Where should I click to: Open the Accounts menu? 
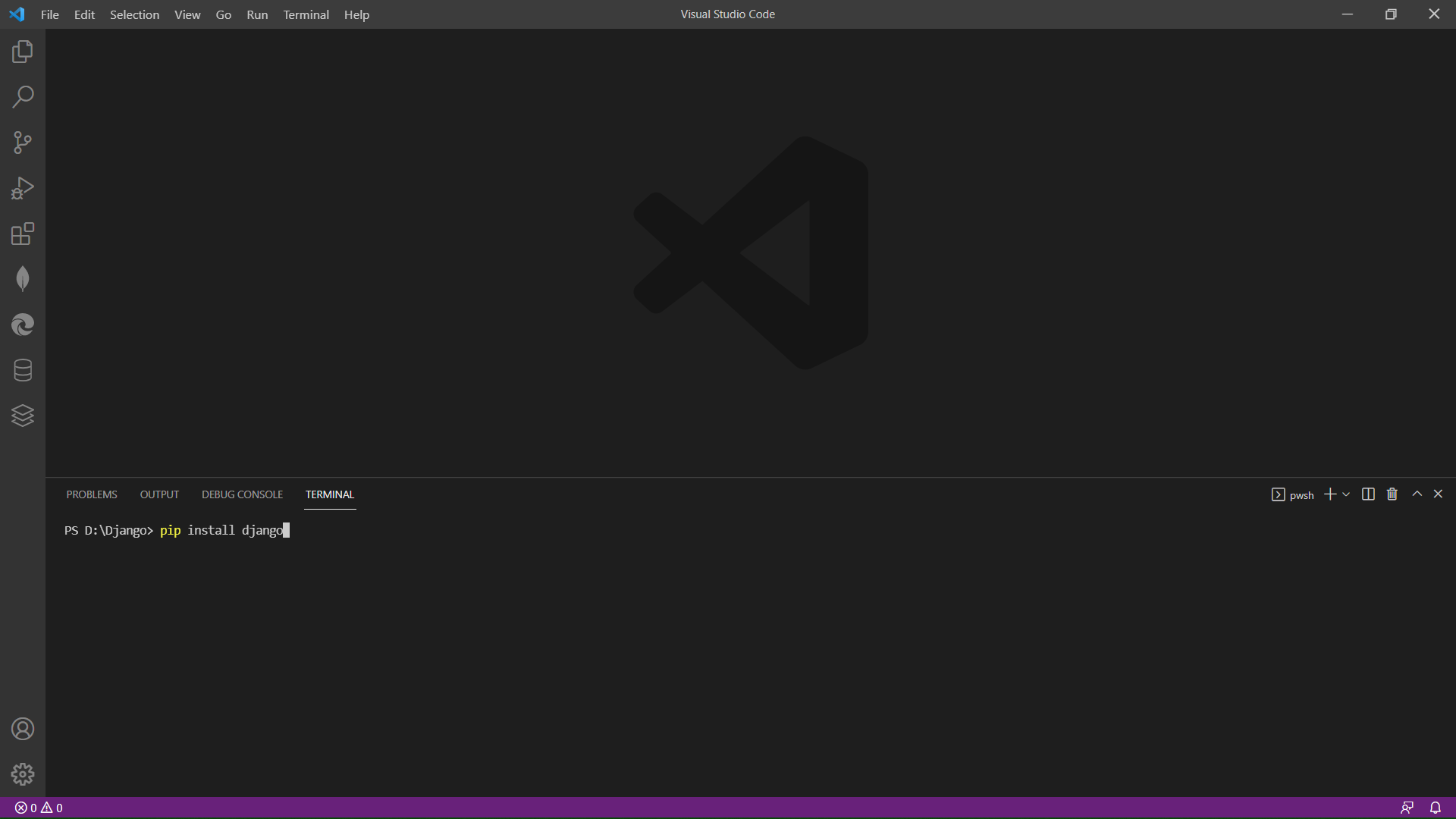pos(23,729)
